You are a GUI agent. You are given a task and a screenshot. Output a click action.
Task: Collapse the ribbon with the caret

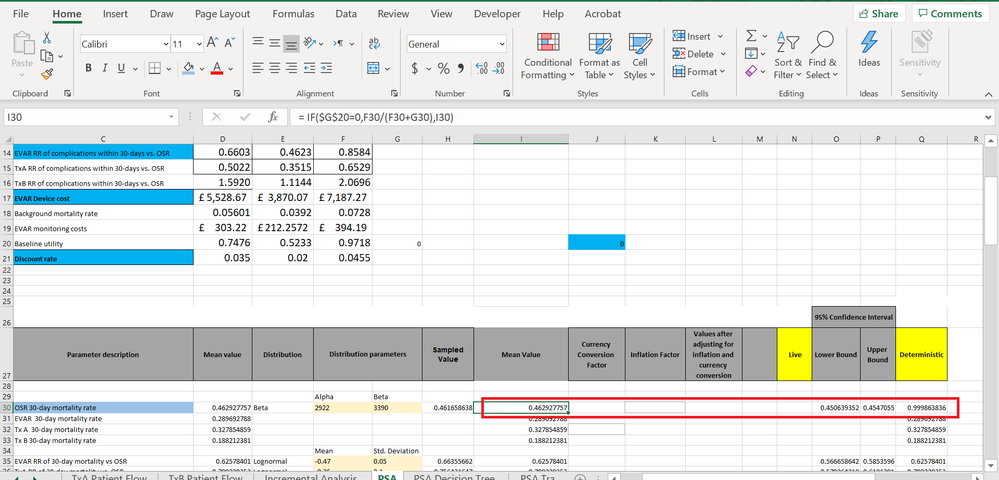(x=988, y=94)
